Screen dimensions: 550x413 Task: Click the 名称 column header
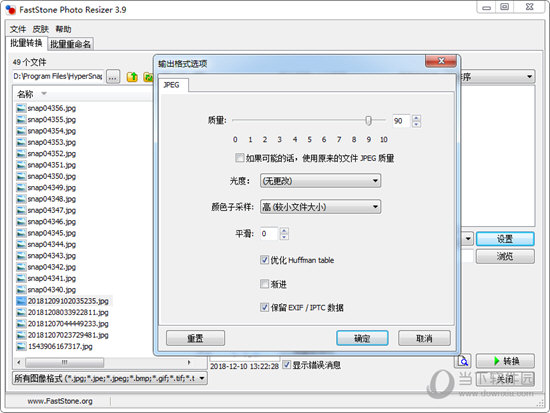(x=25, y=94)
